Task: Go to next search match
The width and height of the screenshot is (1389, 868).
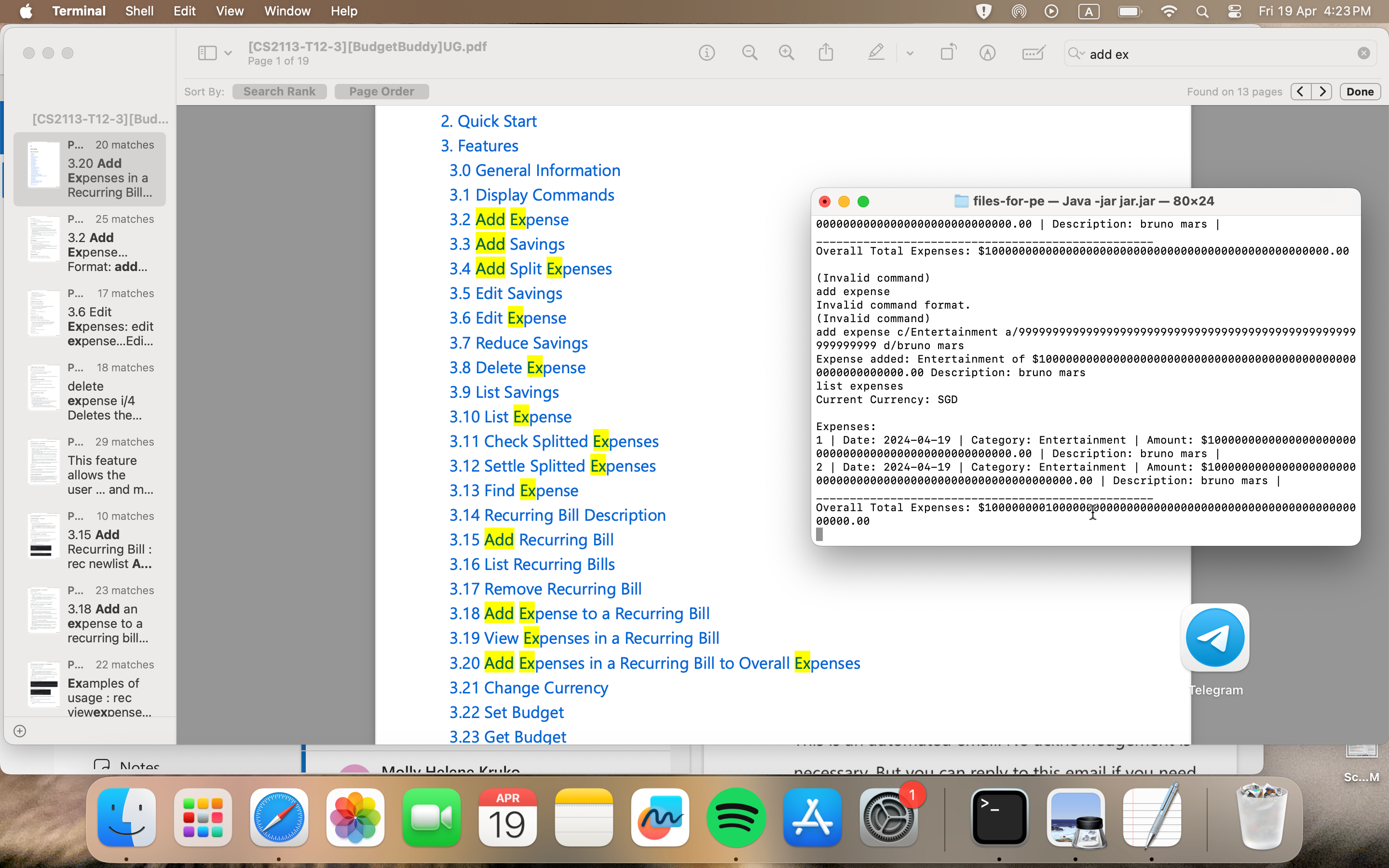Action: [x=1322, y=91]
